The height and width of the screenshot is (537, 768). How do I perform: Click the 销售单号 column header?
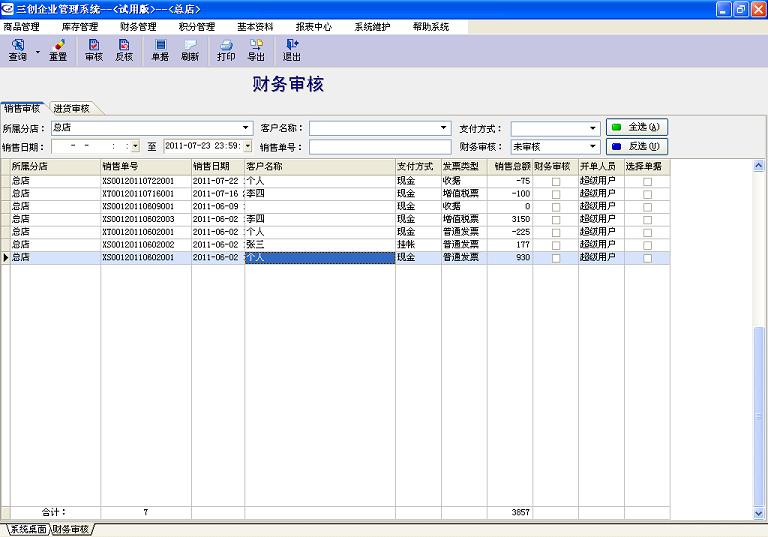pyautogui.click(x=146, y=167)
